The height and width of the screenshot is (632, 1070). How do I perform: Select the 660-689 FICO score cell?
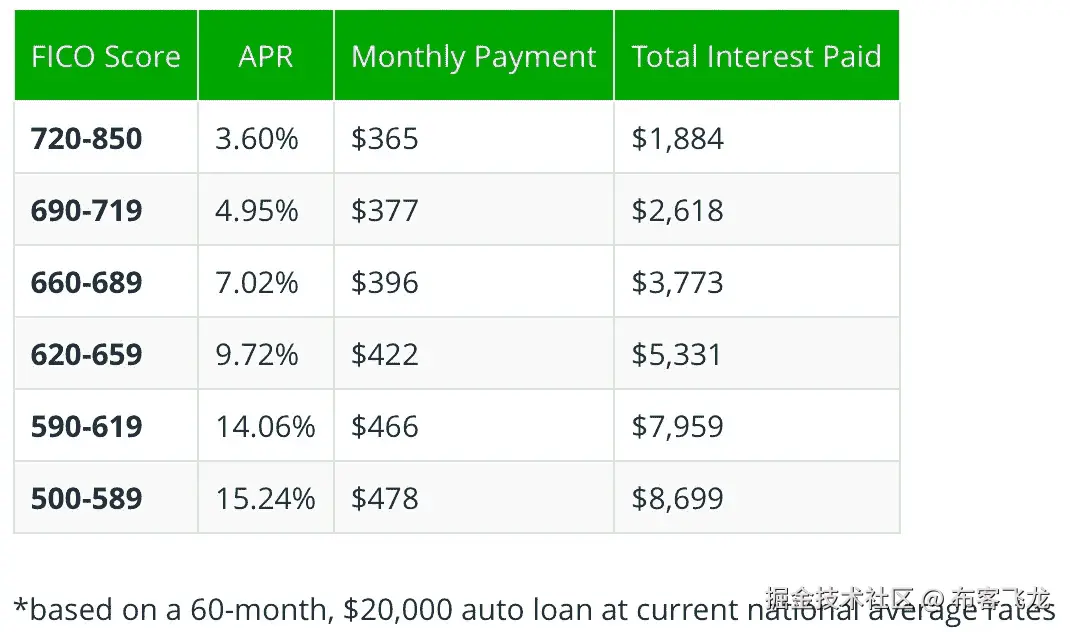(x=87, y=283)
